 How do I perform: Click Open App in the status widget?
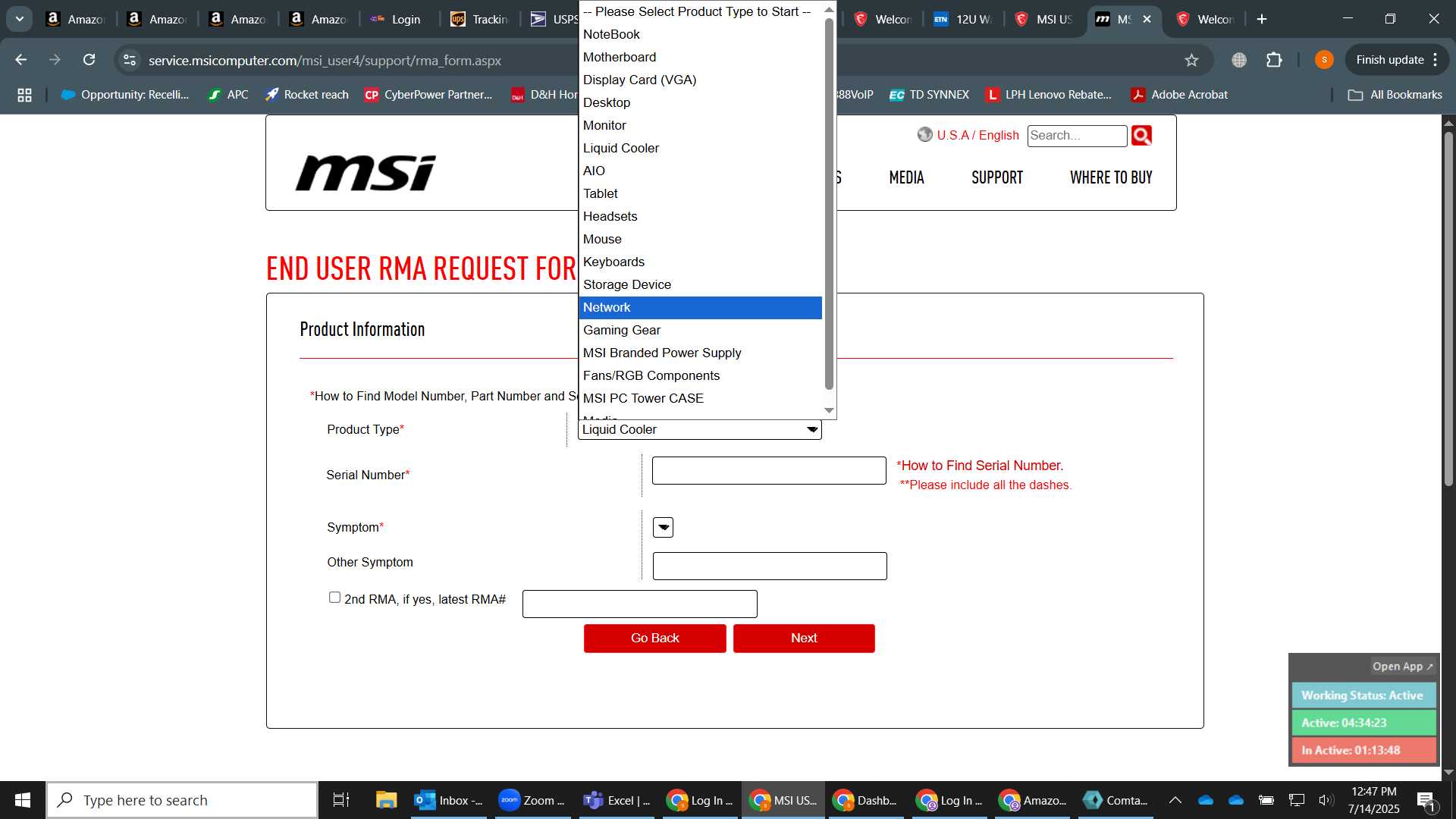tap(1402, 667)
